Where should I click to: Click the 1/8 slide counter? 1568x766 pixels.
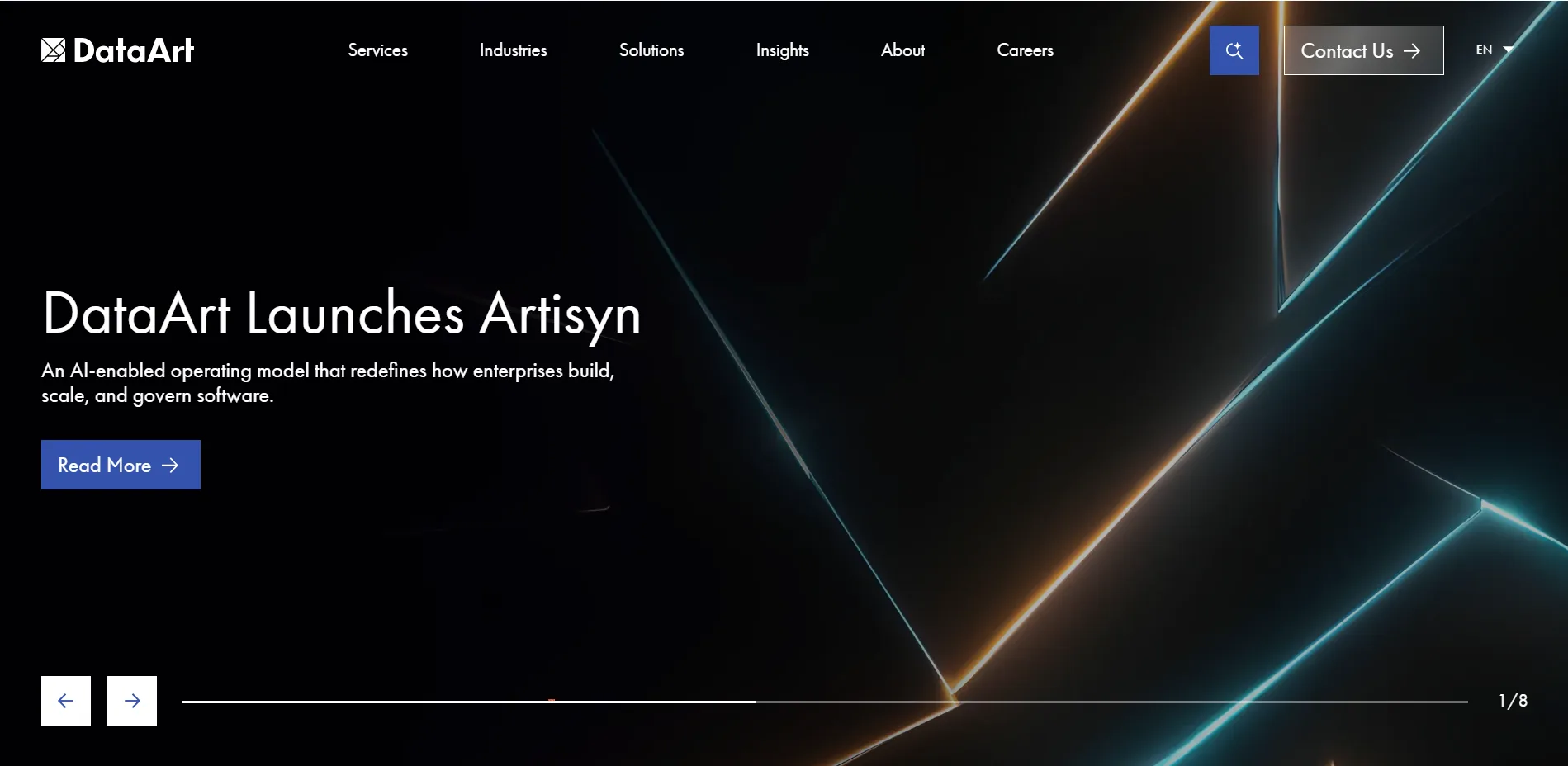tap(1512, 700)
